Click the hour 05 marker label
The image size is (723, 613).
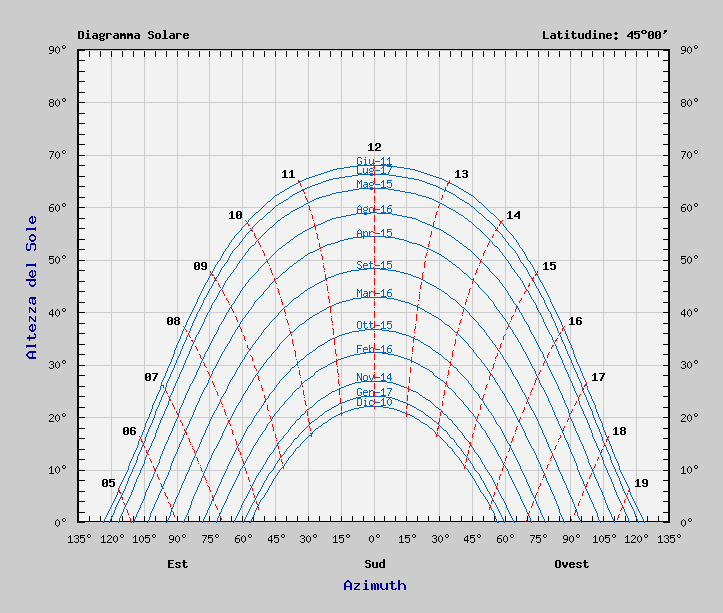pyautogui.click(x=108, y=483)
